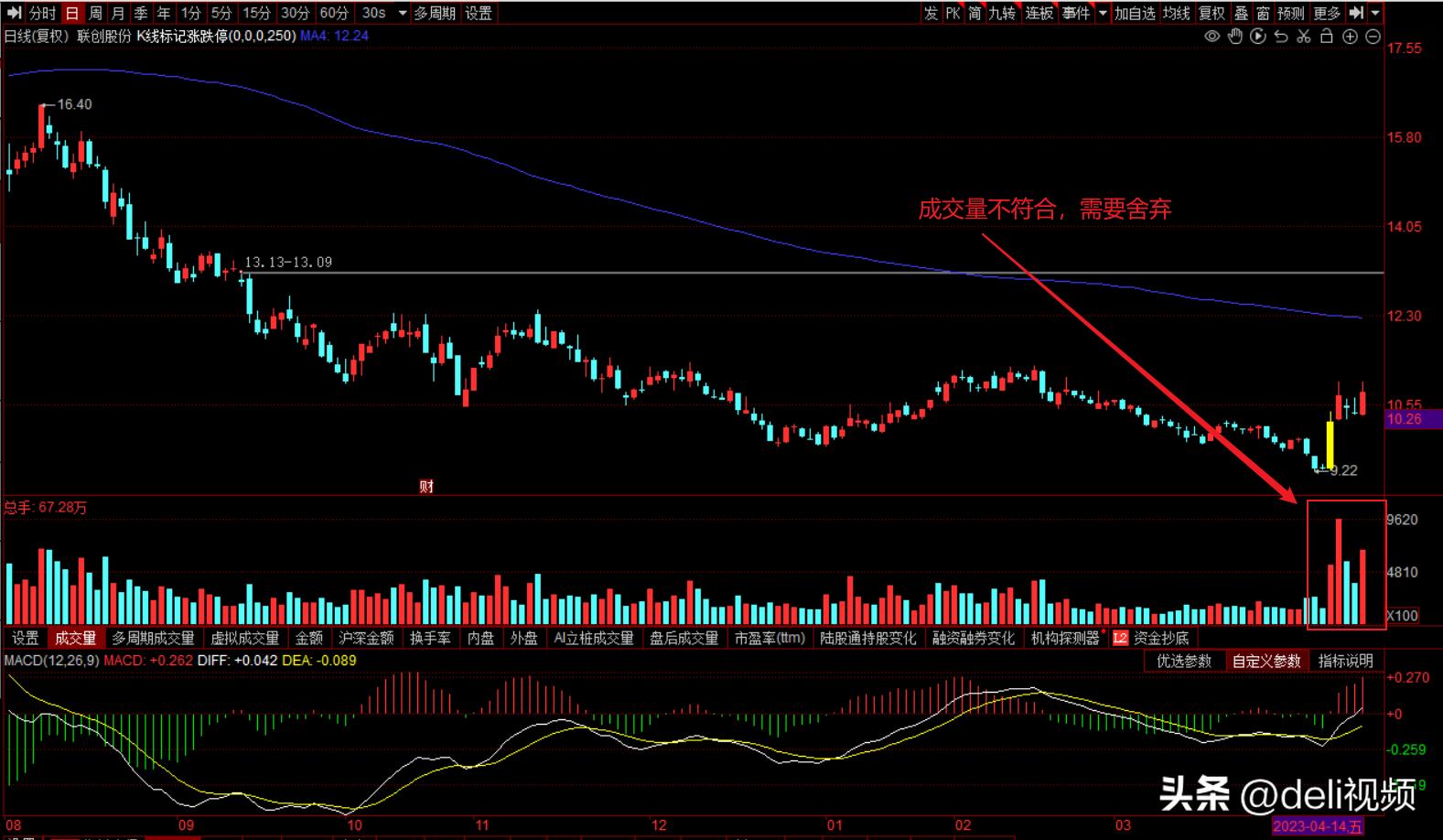Click the replay playback icon
The image size is (1443, 840).
pos(1257,37)
